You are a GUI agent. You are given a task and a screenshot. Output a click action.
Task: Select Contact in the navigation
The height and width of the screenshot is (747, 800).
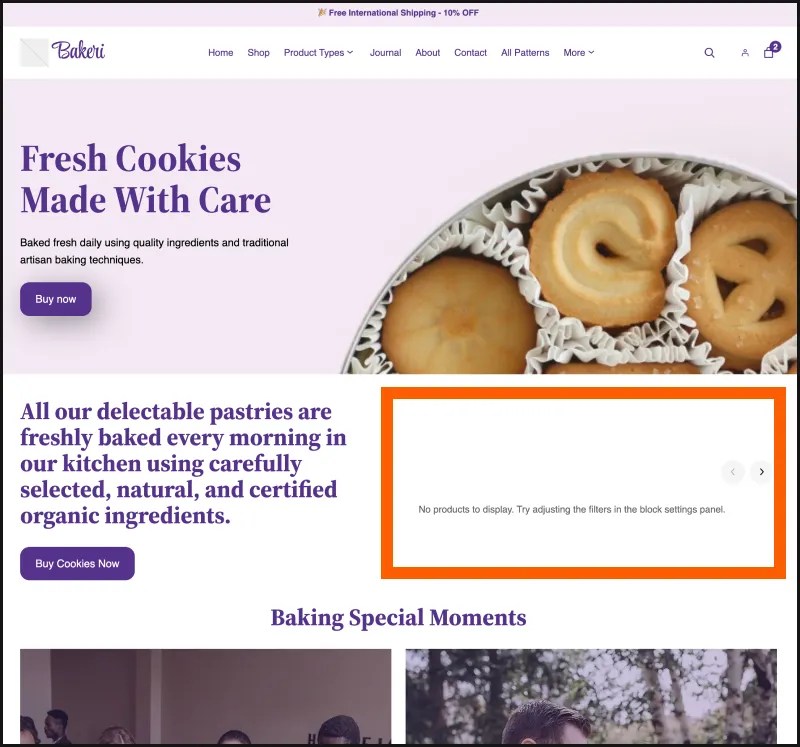pos(470,53)
